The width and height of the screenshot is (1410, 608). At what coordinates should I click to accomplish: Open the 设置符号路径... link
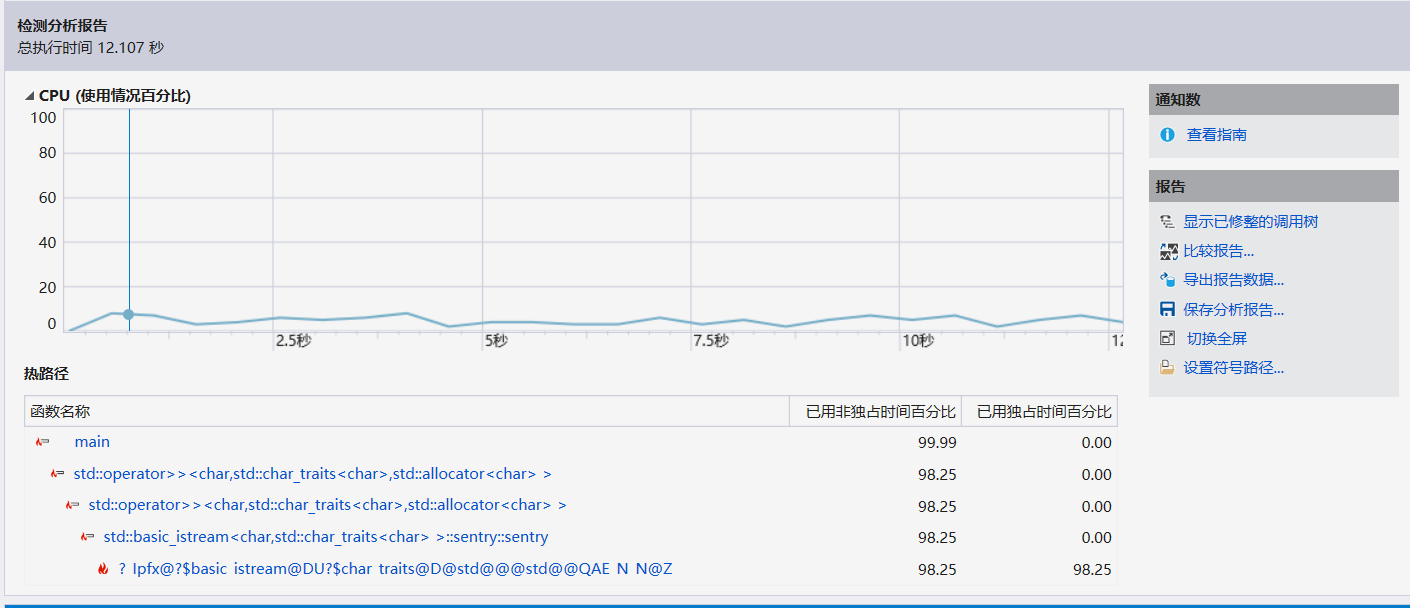[x=1233, y=368]
